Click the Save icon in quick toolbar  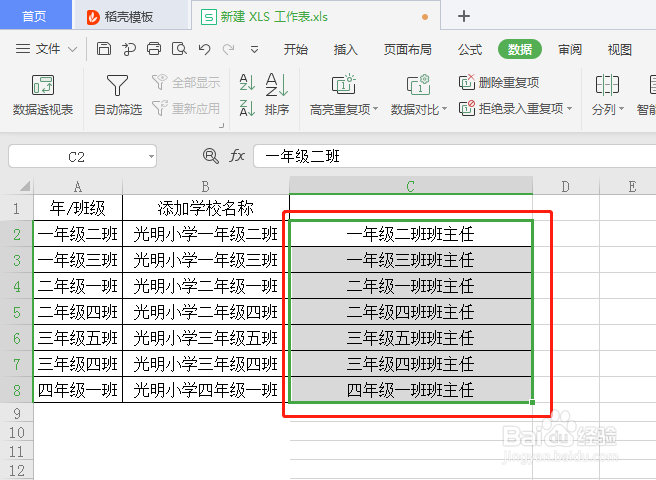click(104, 49)
